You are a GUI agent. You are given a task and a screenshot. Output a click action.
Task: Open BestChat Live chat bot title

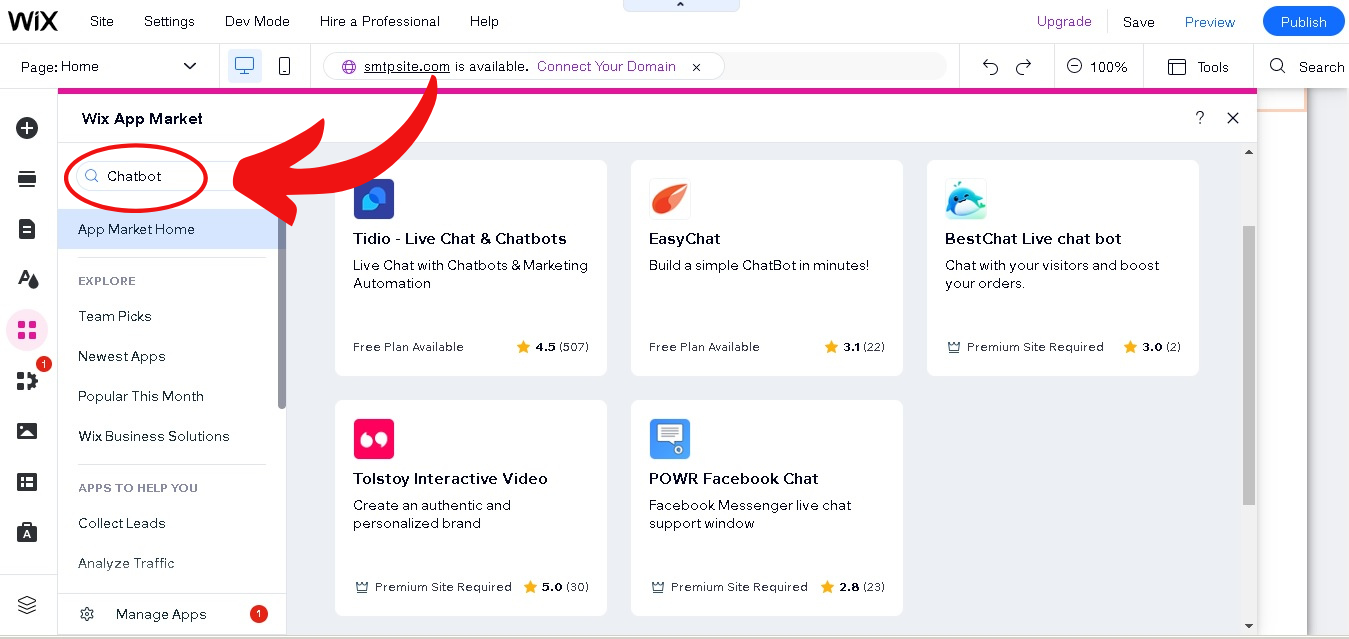coord(1033,239)
